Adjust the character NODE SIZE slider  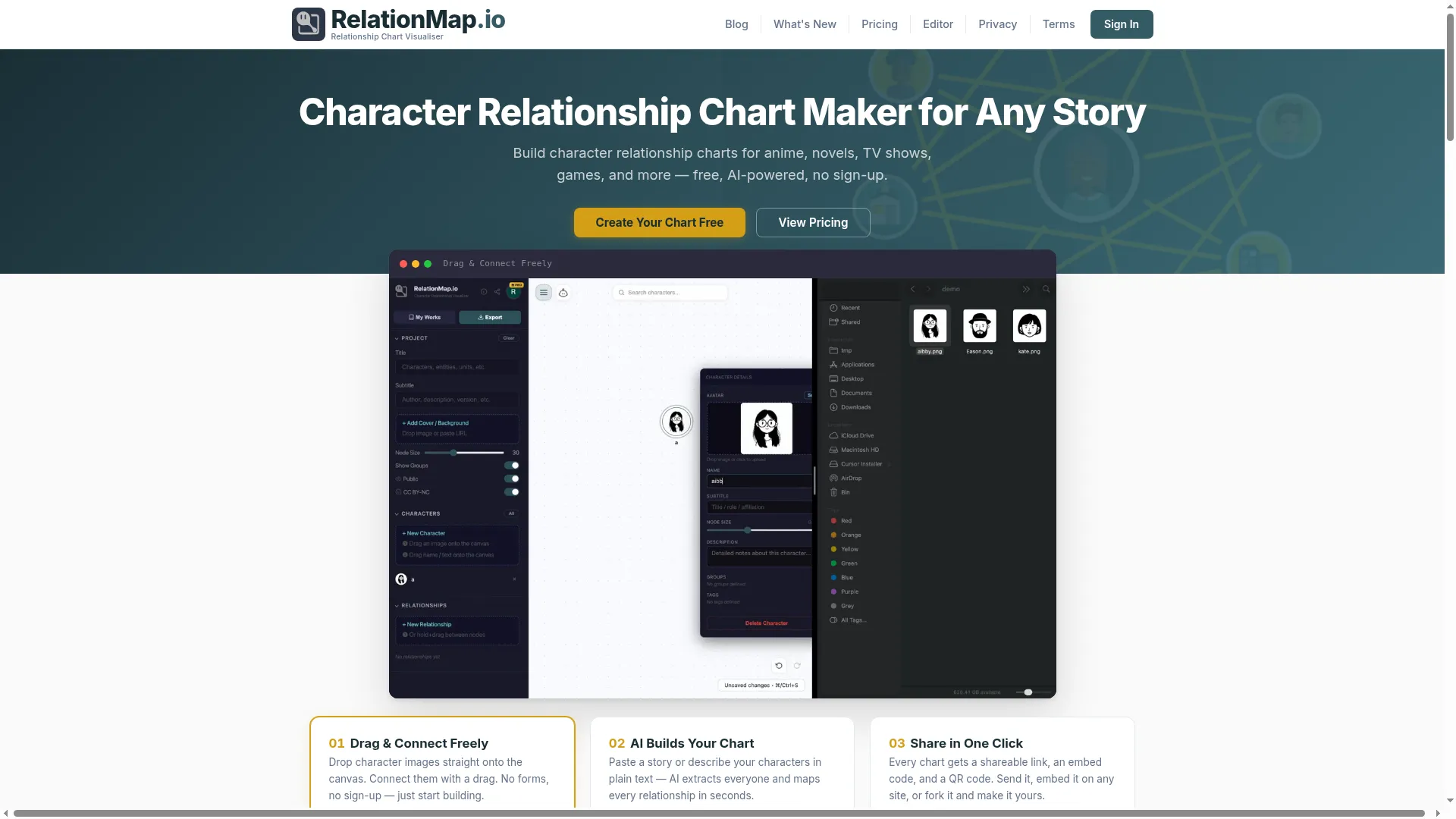tap(759, 530)
